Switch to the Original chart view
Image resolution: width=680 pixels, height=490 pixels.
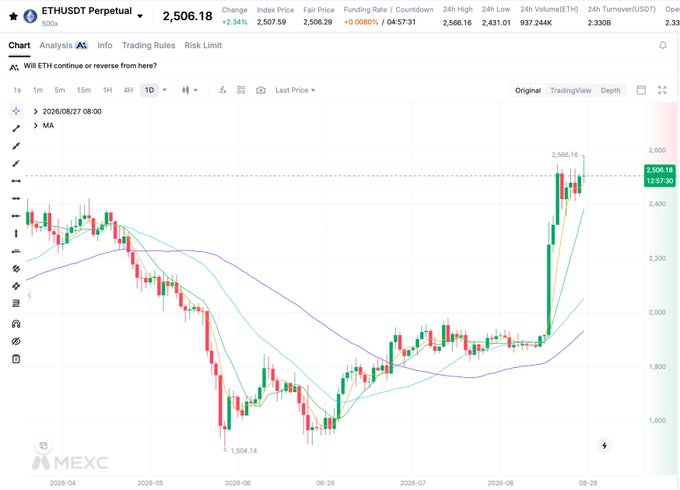tap(528, 91)
